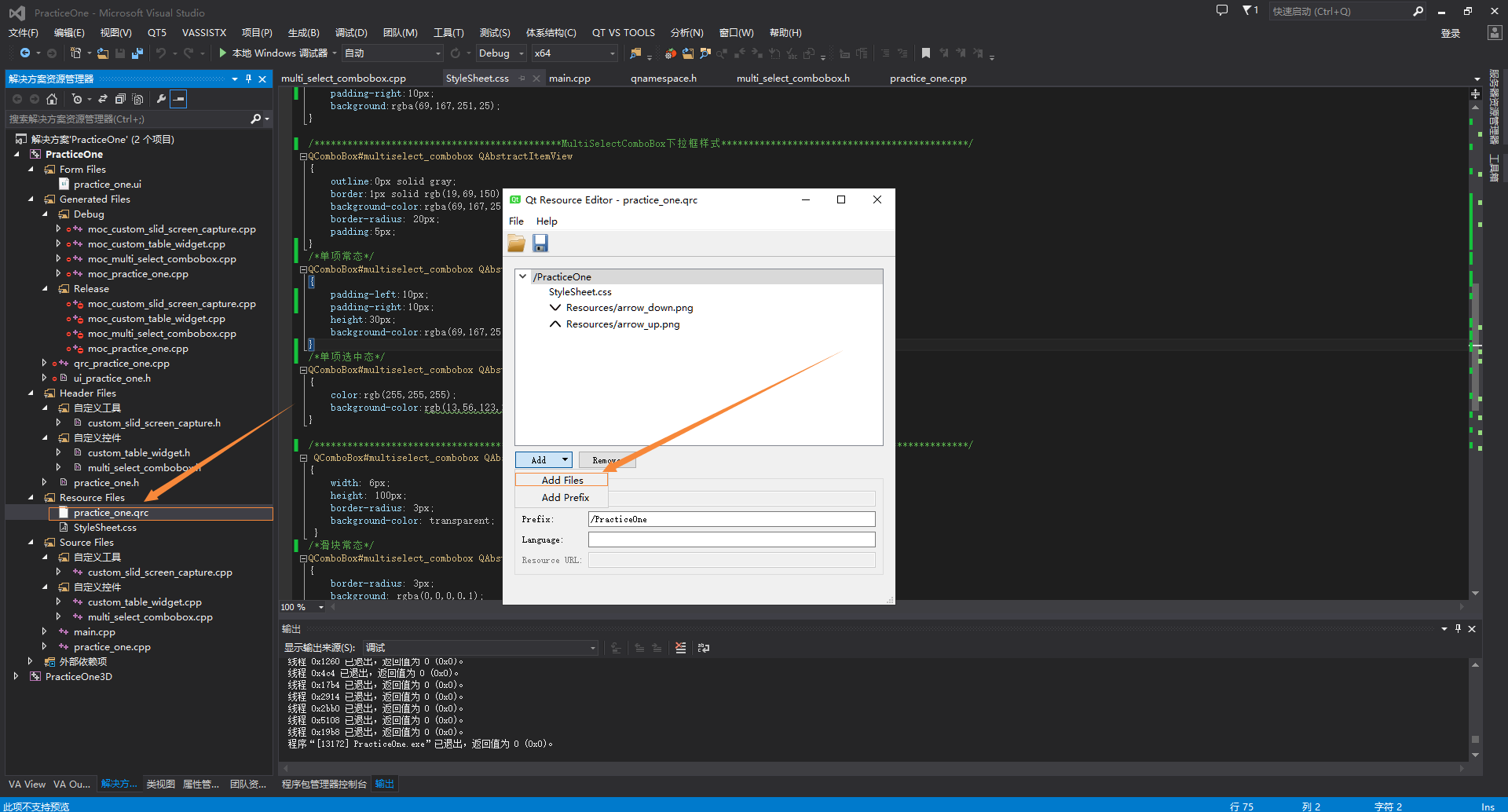Collapse the Resource Files folder in tree
This screenshot has height=812, width=1508.
coord(31,498)
